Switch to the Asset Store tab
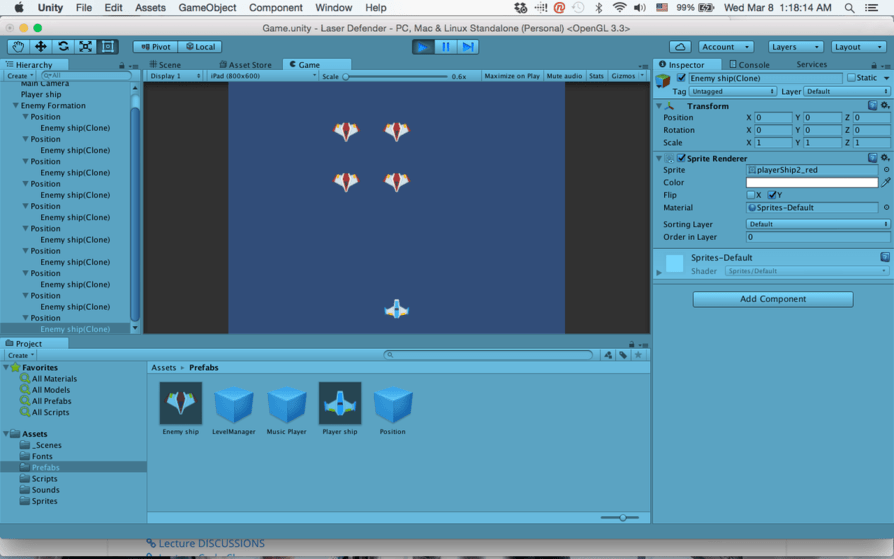Viewport: 894px width, 559px height. pyautogui.click(x=245, y=64)
